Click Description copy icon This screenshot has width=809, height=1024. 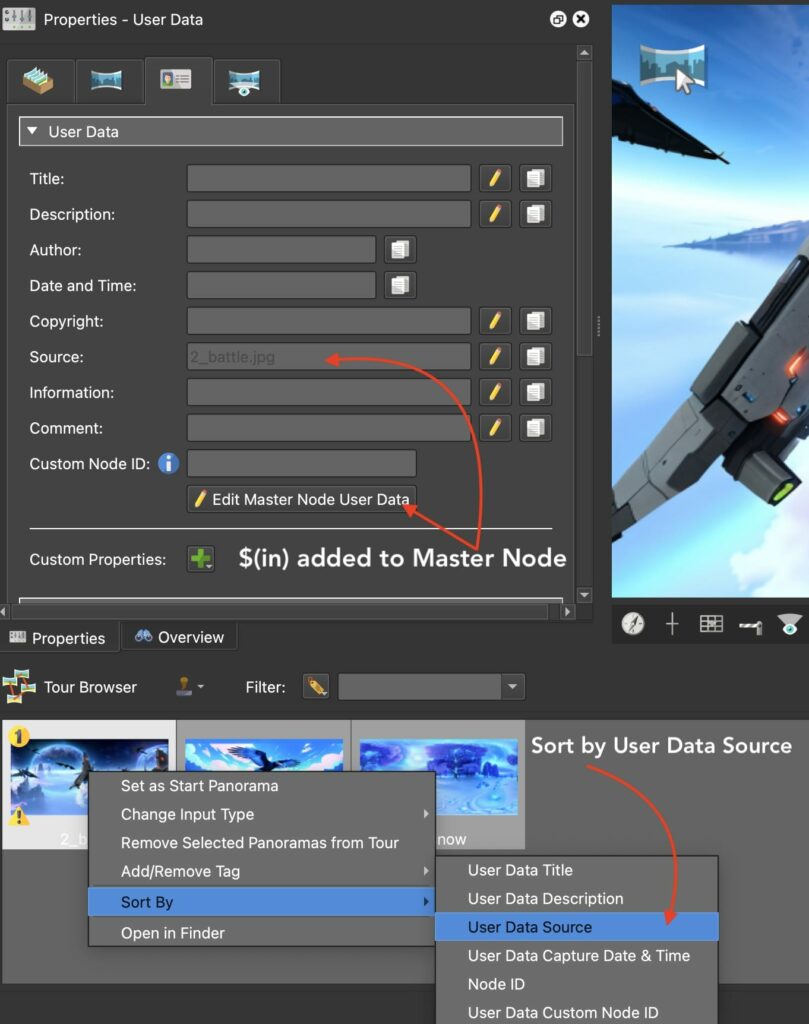[535, 214]
